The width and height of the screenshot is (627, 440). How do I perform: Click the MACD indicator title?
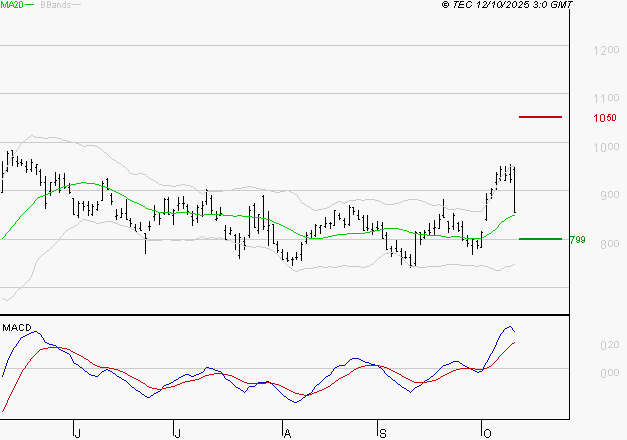coord(17,328)
